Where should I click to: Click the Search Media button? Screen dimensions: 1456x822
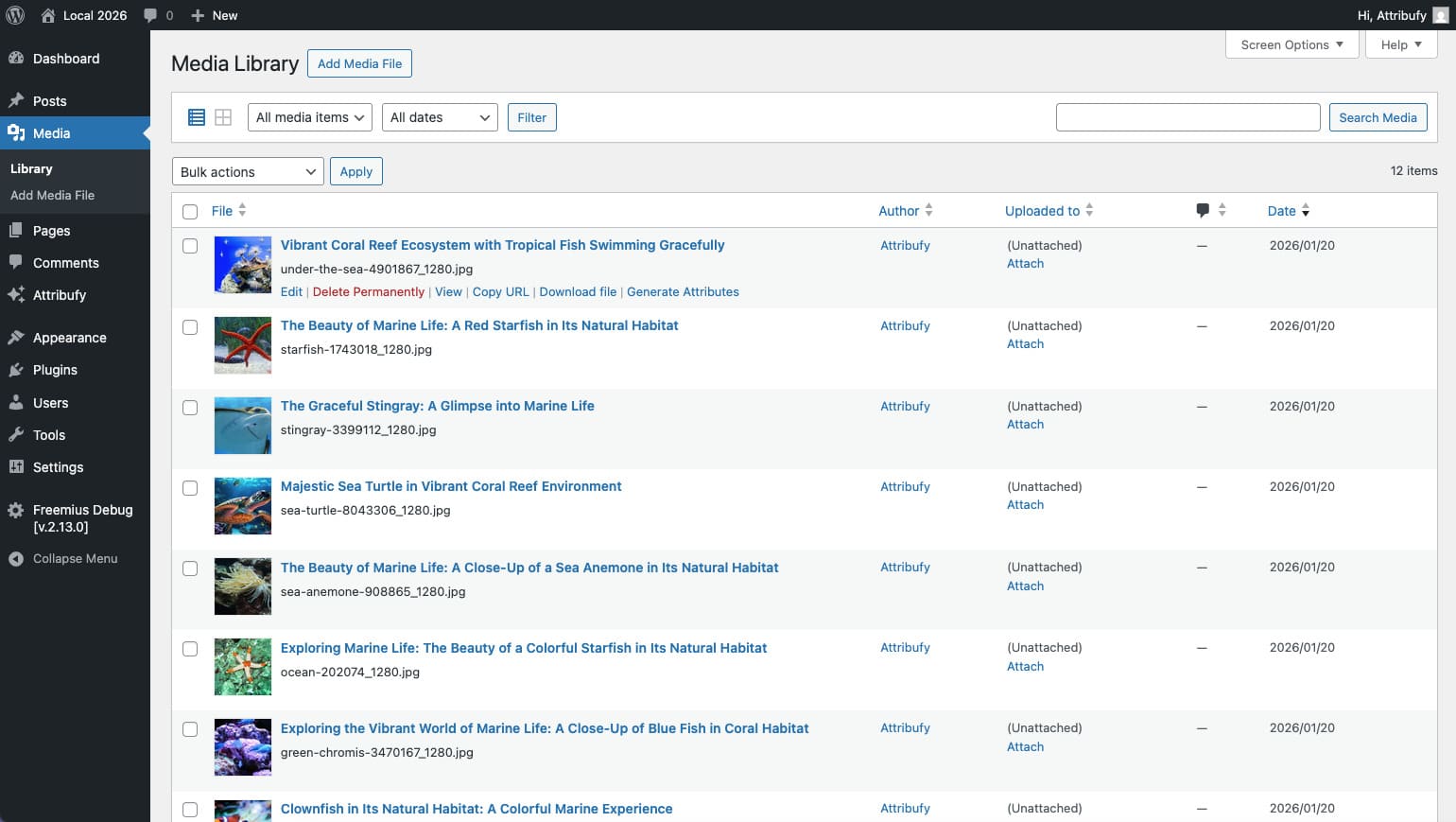[1378, 117]
